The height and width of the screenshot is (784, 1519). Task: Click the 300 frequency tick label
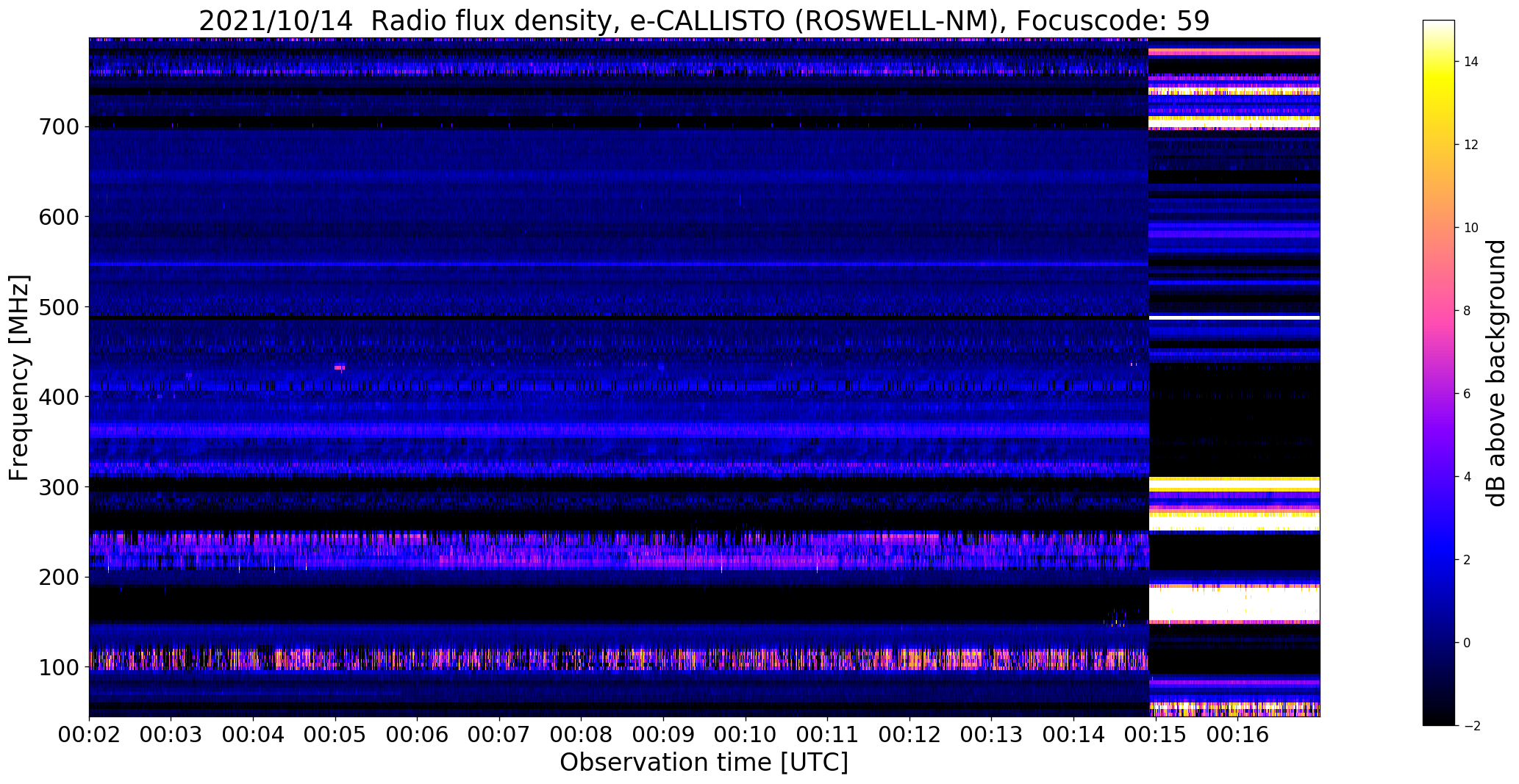[x=58, y=486]
